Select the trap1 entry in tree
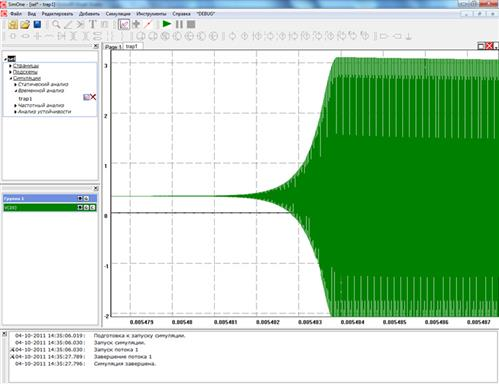Viewport: 499px width, 384px height. coord(25,98)
